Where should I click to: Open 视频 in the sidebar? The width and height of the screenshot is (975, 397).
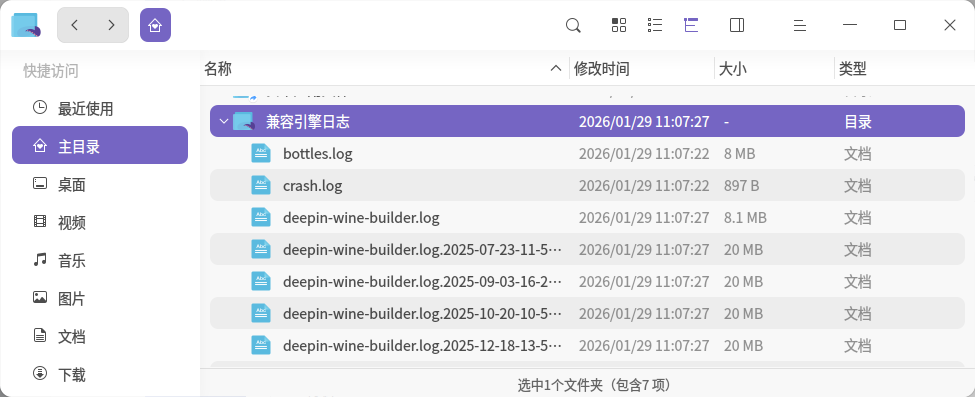99,222
